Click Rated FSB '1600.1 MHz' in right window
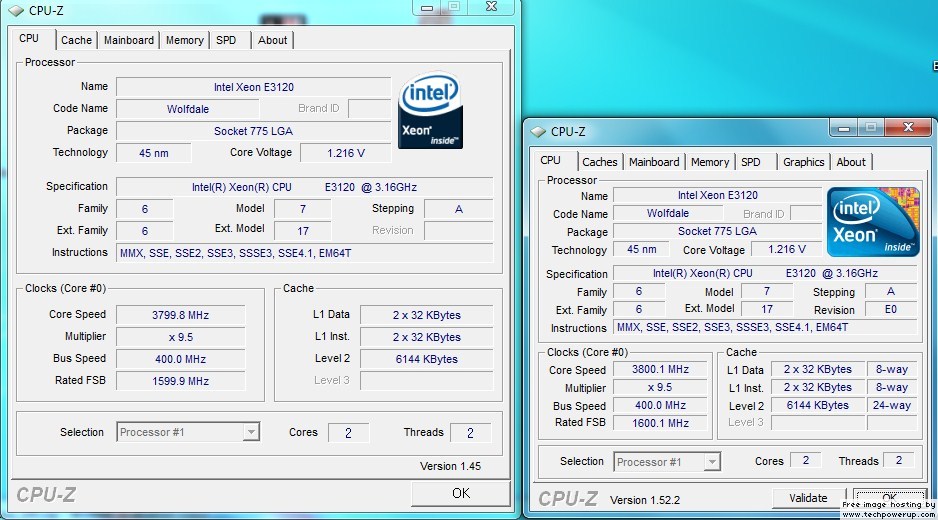Screen dimensions: 938x520 pyautogui.click(x=660, y=423)
